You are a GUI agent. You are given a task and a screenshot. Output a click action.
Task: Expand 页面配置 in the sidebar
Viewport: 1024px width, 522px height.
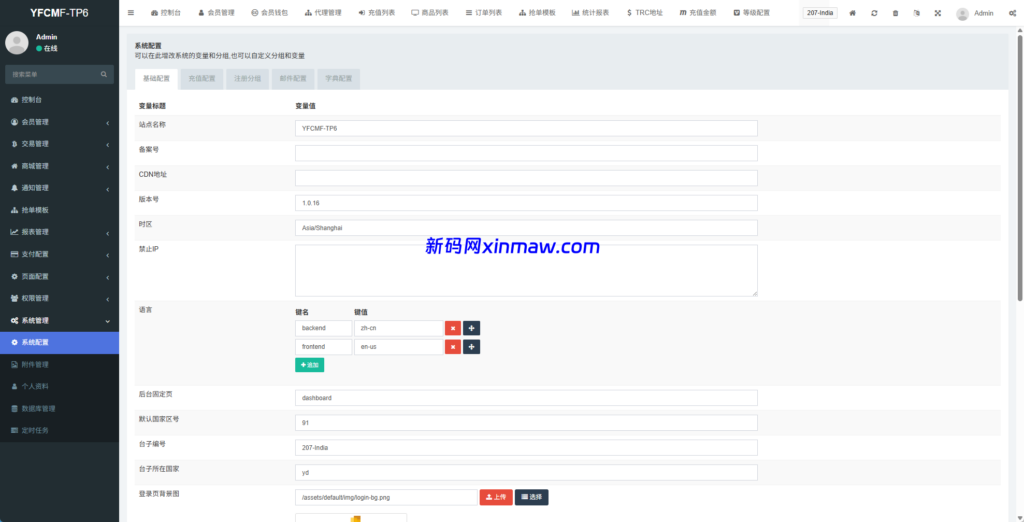(x=59, y=276)
